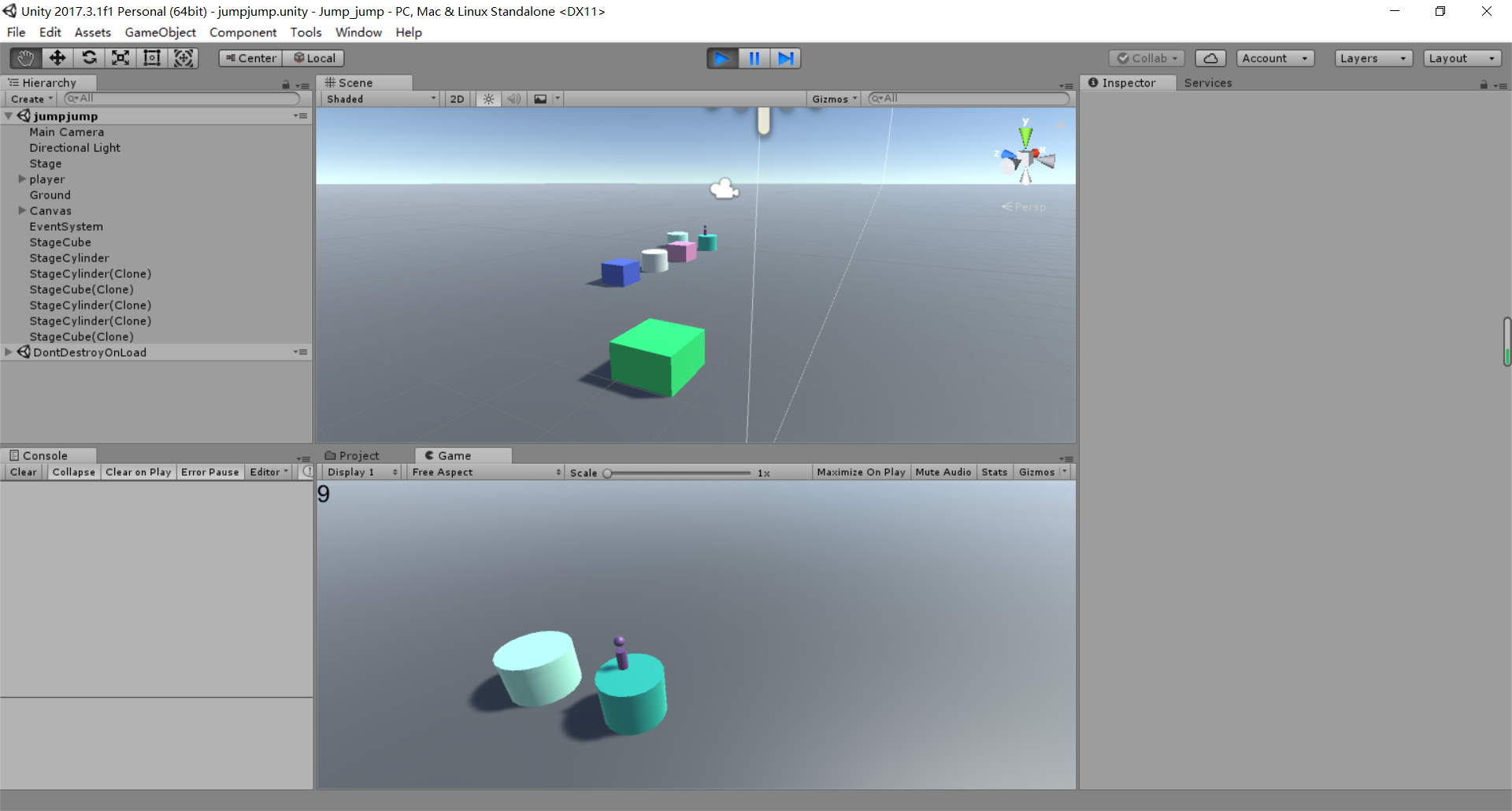Select the Rect transform tool
1512x811 pixels.
[152, 57]
